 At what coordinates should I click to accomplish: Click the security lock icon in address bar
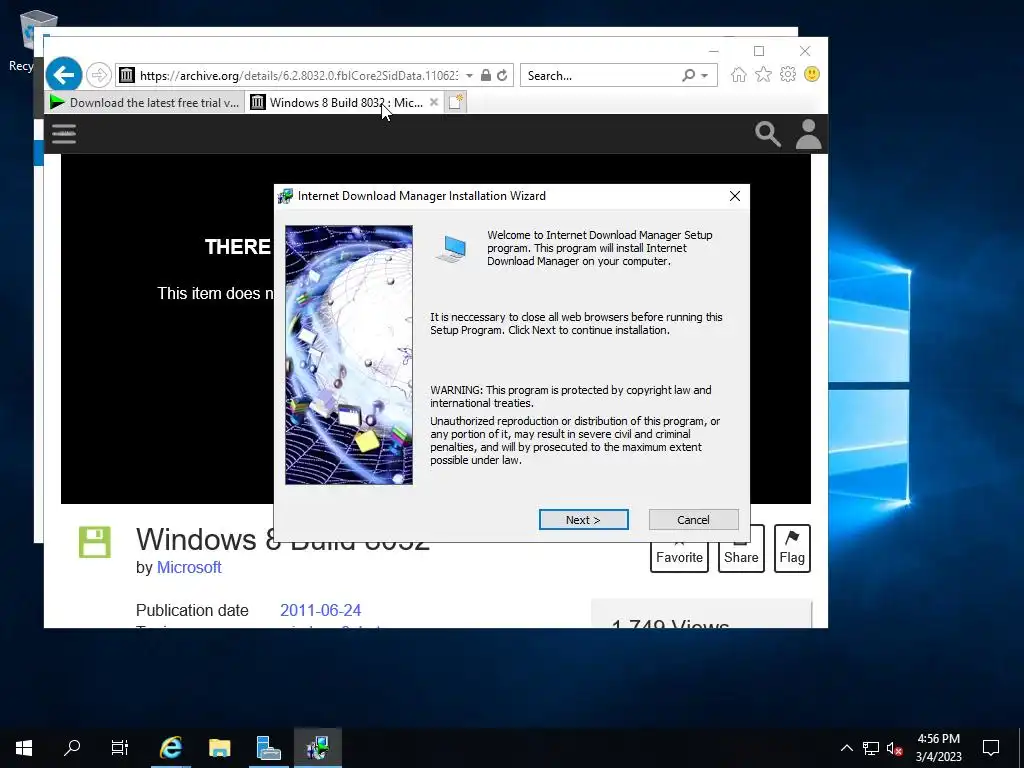(x=486, y=76)
